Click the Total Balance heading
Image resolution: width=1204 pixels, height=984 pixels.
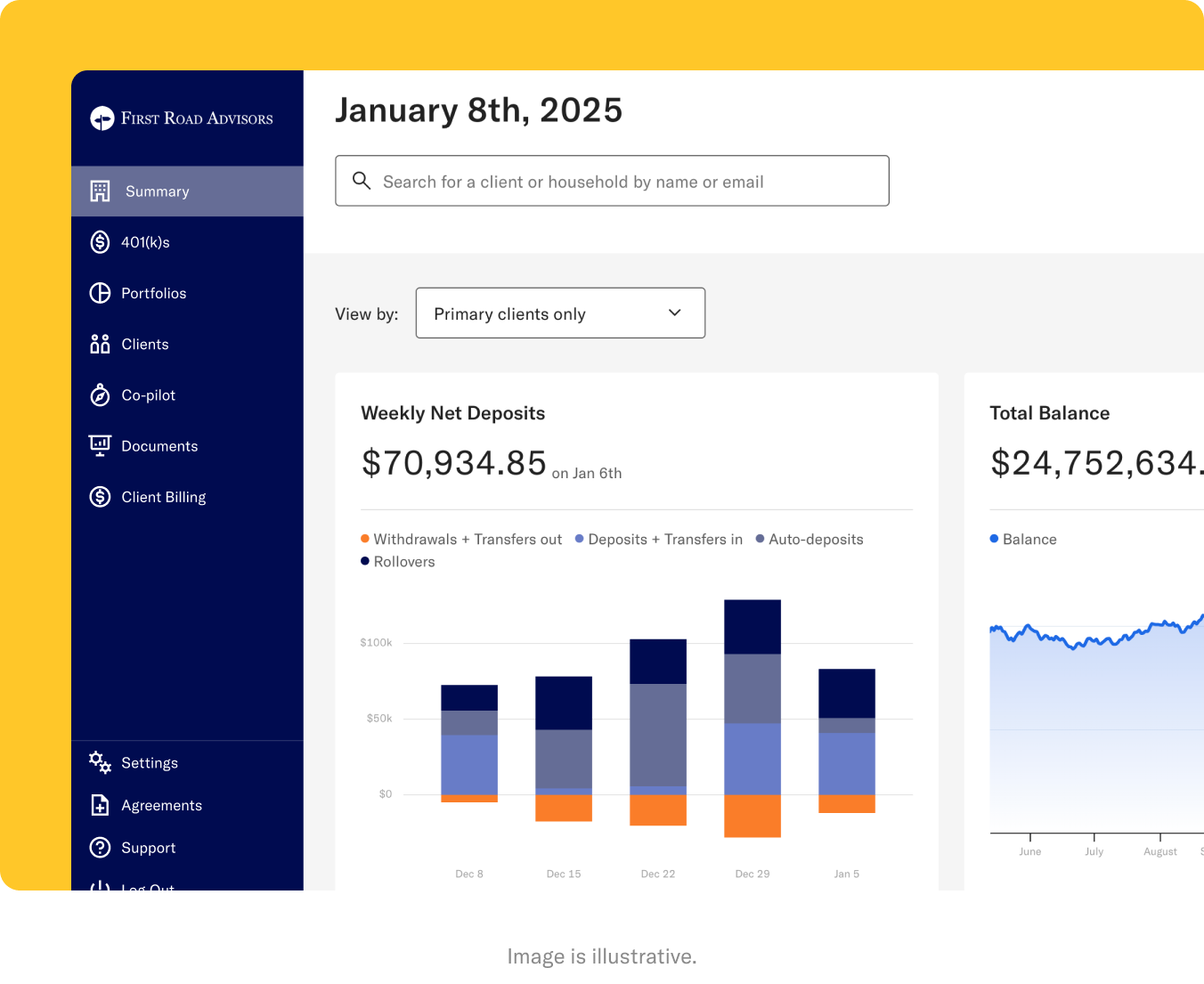click(1050, 413)
